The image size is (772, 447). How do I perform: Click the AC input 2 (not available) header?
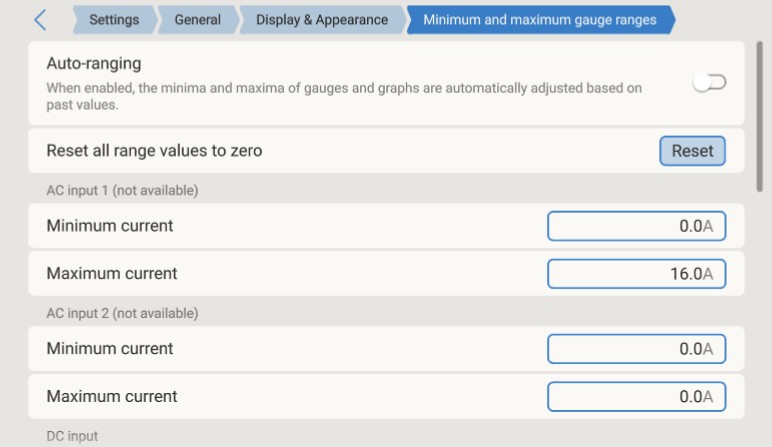point(122,314)
